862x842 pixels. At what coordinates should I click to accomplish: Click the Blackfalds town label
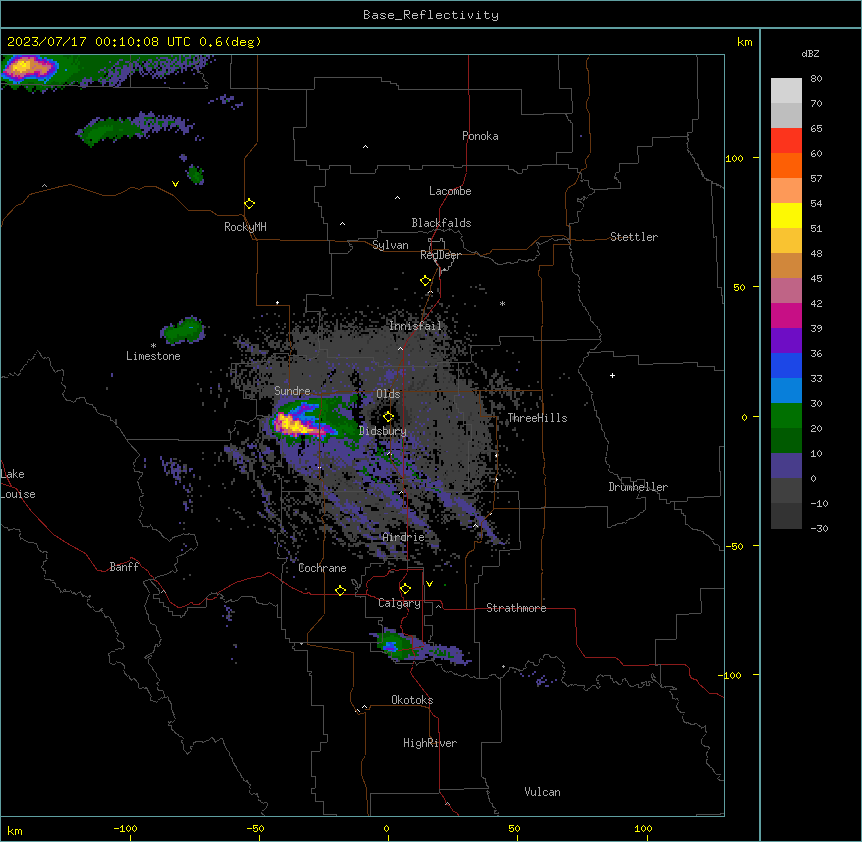[x=441, y=223]
